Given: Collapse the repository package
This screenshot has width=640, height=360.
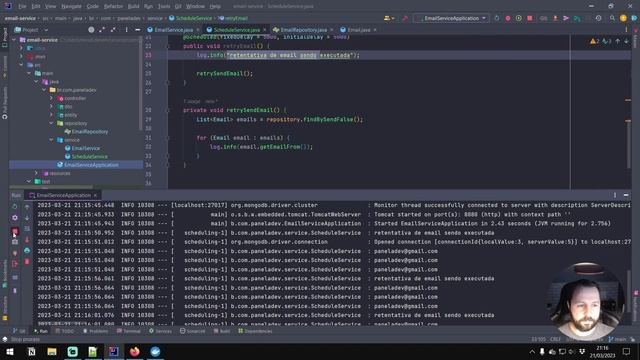Looking at the screenshot, I should click(x=51, y=123).
